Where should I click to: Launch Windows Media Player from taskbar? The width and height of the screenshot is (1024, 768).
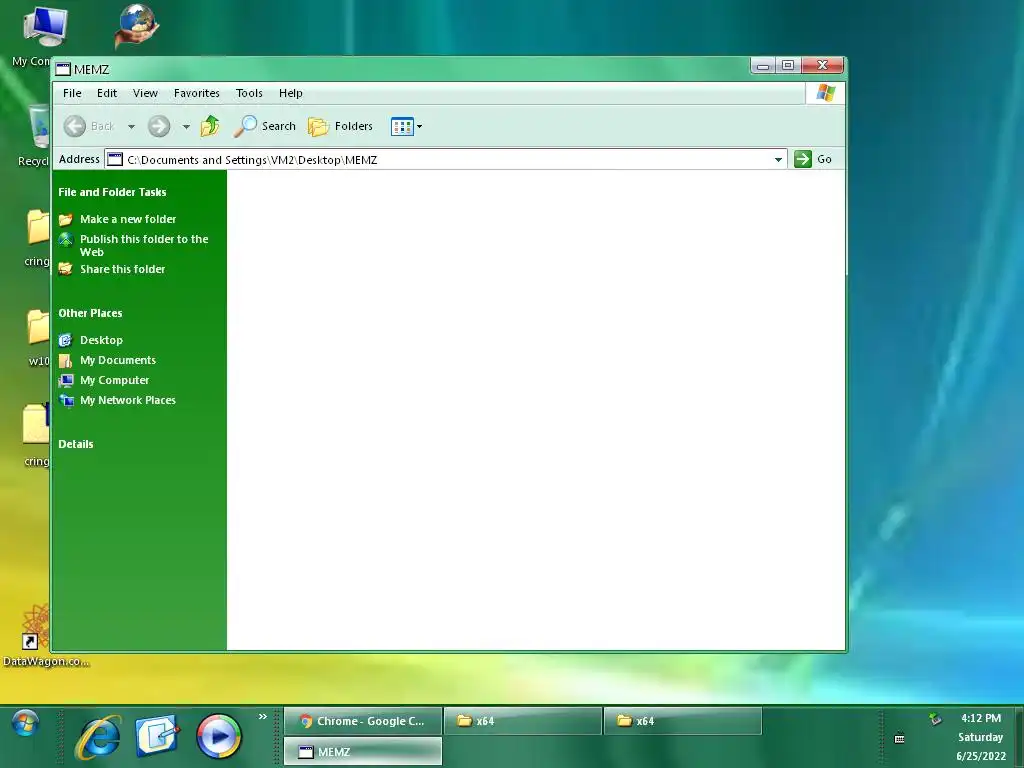pos(219,736)
